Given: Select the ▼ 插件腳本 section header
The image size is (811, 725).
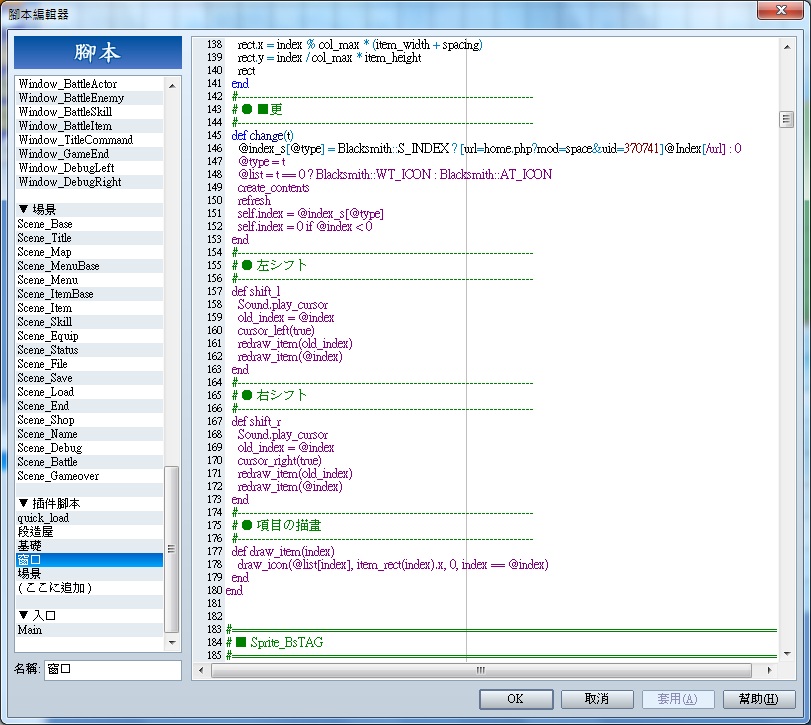Looking at the screenshot, I should coord(89,504).
